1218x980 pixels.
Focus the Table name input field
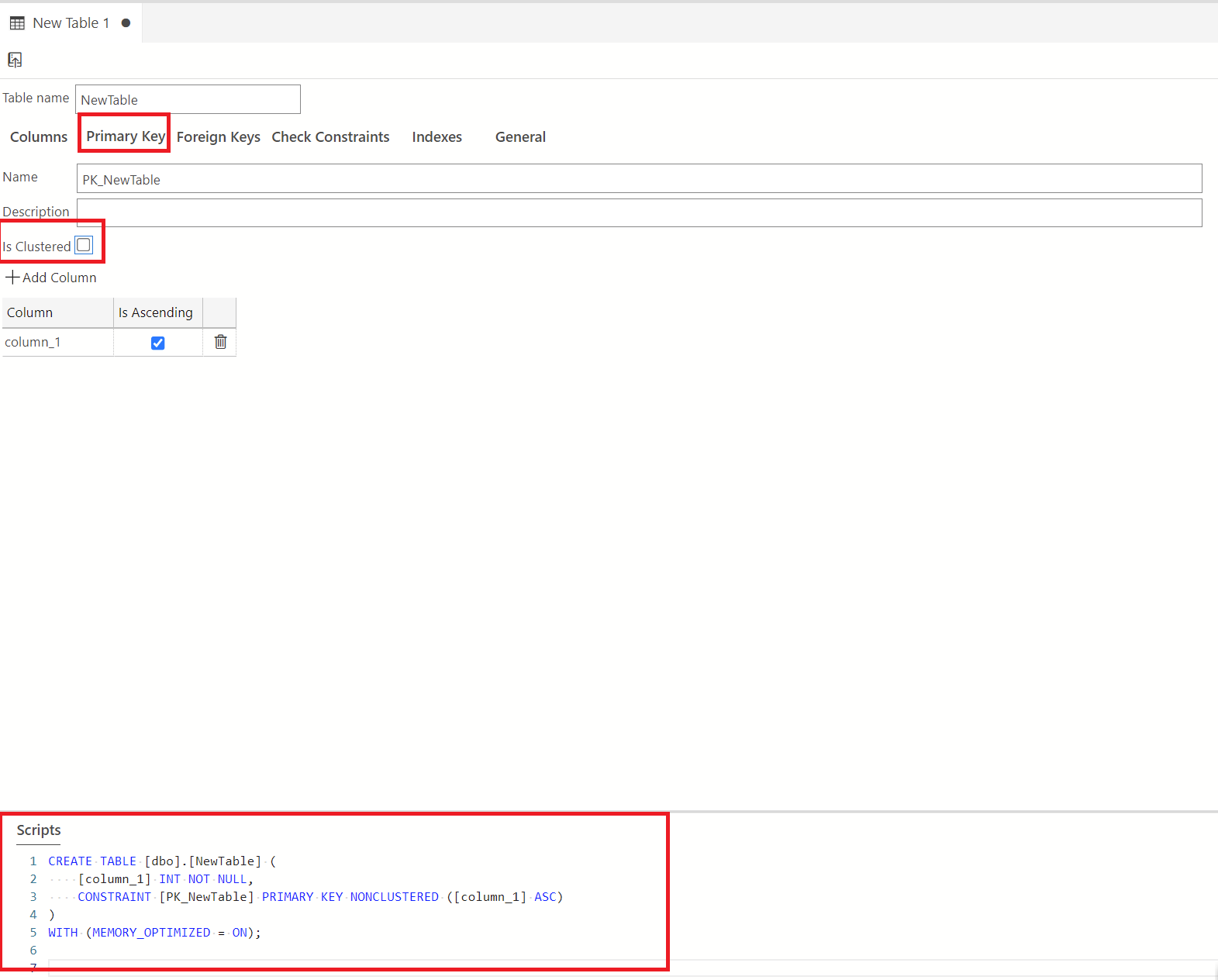(x=188, y=99)
